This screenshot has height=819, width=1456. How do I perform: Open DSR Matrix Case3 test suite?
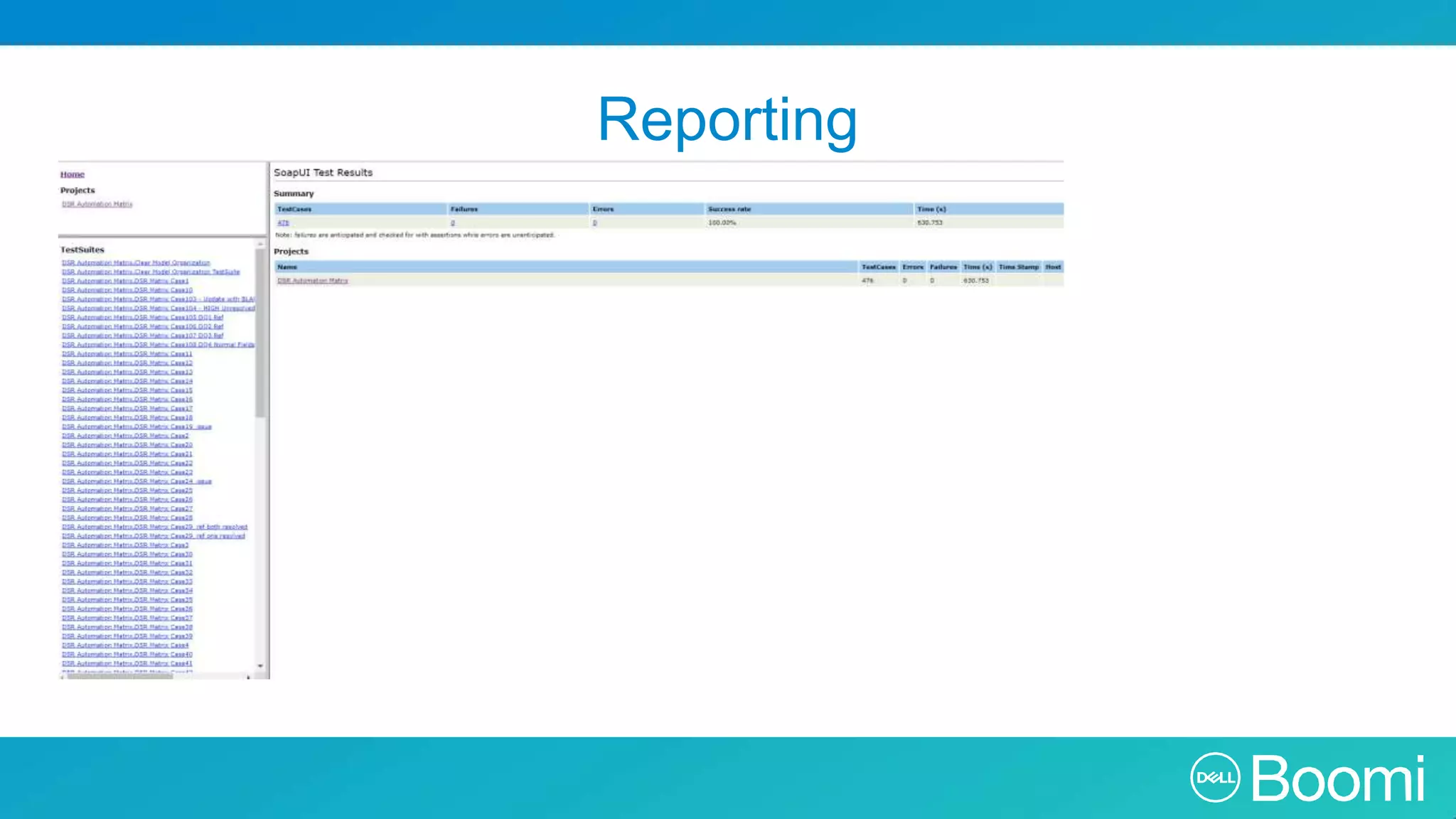(x=125, y=545)
